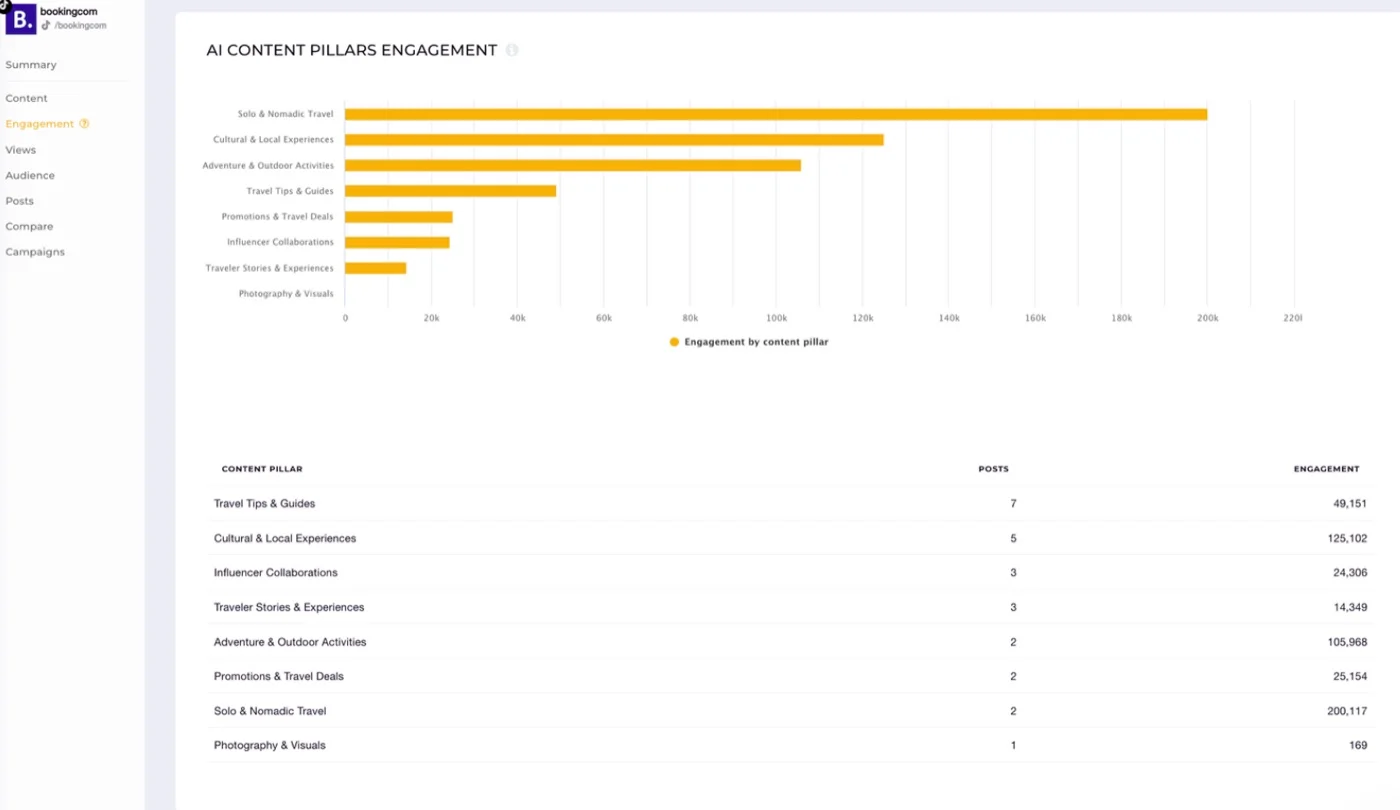Click the Solo & Nomadic Travel bar
This screenshot has width=1400, height=810.
click(x=776, y=114)
